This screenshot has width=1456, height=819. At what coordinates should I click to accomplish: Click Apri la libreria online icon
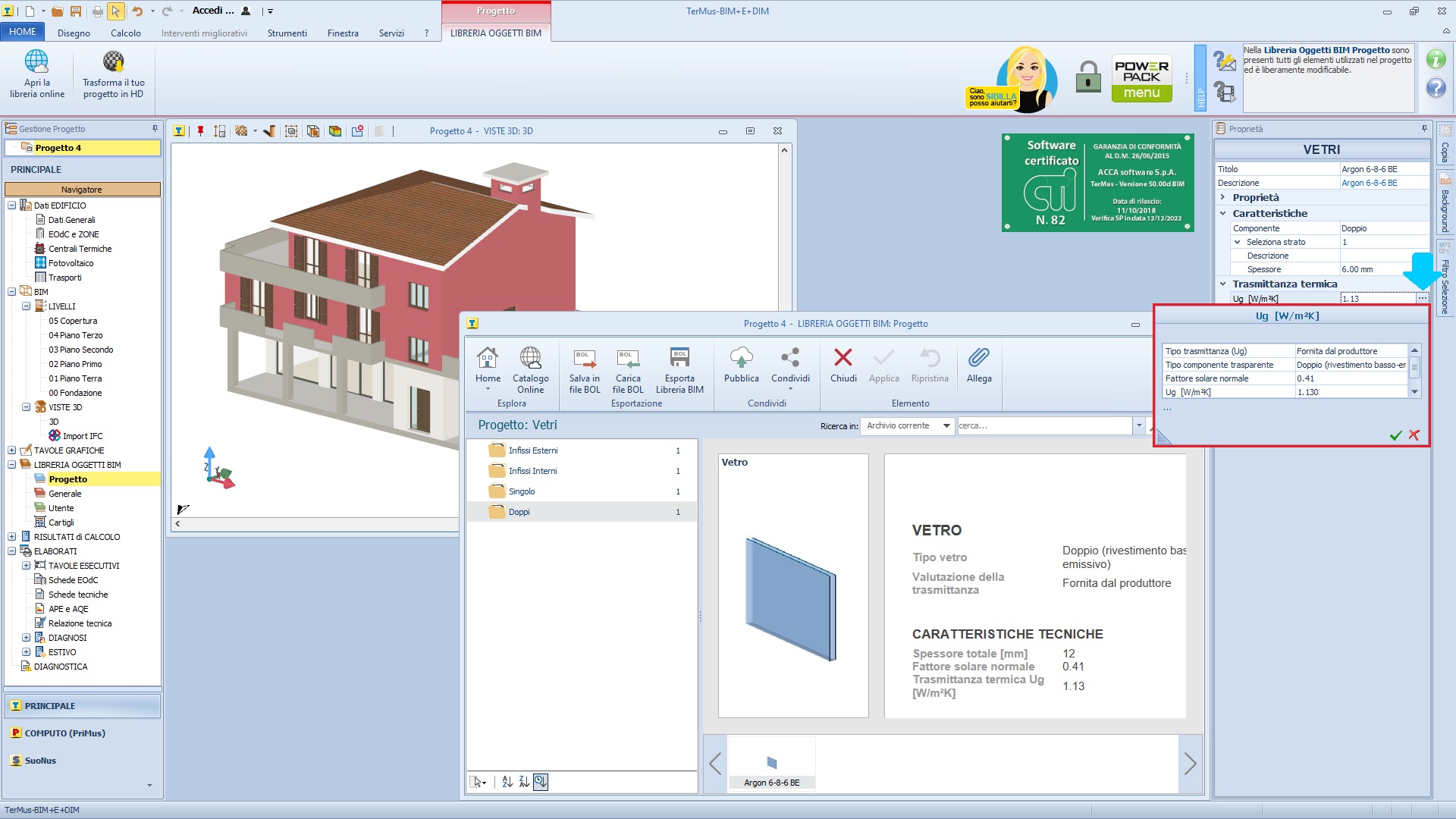click(x=36, y=62)
